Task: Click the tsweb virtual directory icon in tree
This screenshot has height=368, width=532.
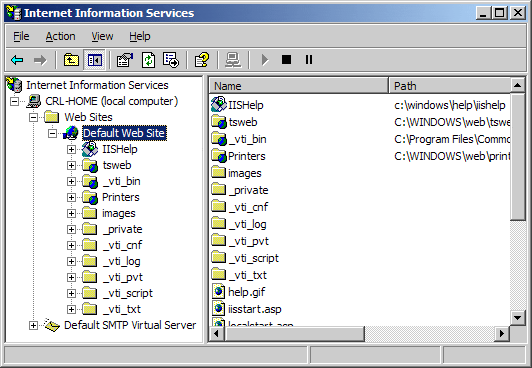Action: point(90,166)
